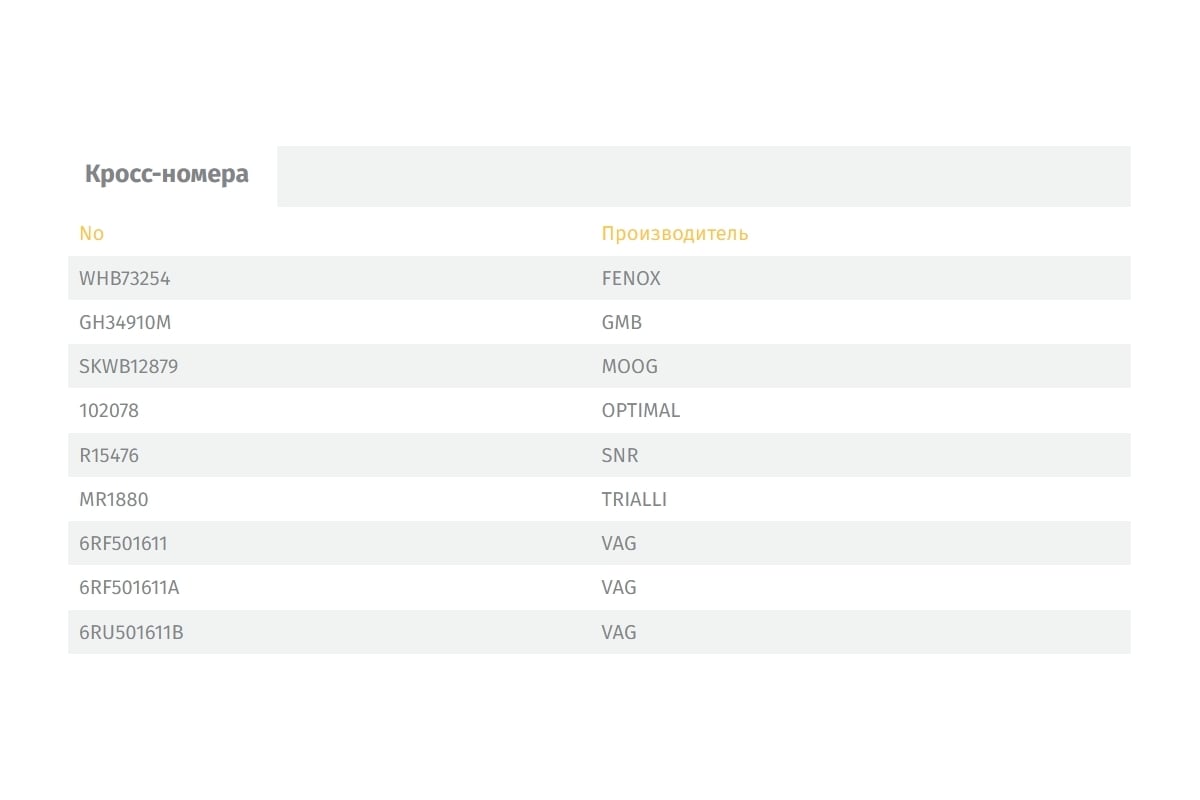Select cross-number SKWB12879
The image size is (1200, 800).
pyautogui.click(x=129, y=367)
